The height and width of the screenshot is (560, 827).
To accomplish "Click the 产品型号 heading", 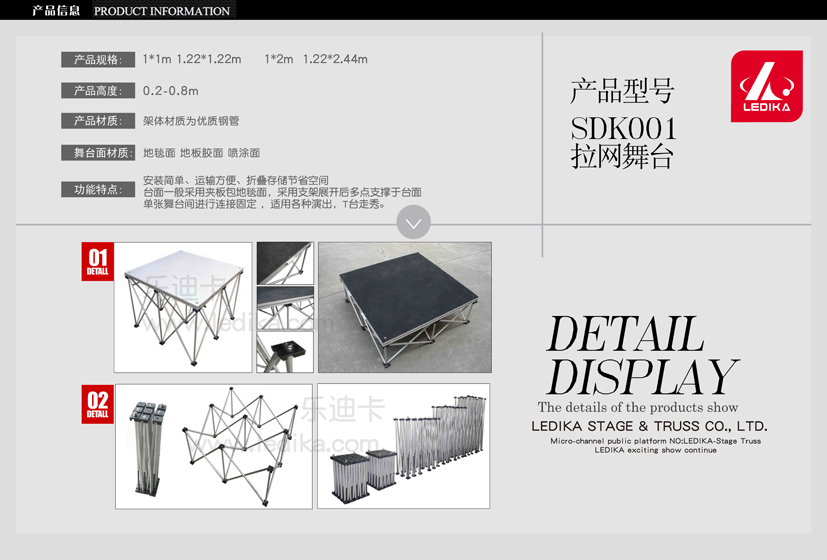I will pos(622,91).
